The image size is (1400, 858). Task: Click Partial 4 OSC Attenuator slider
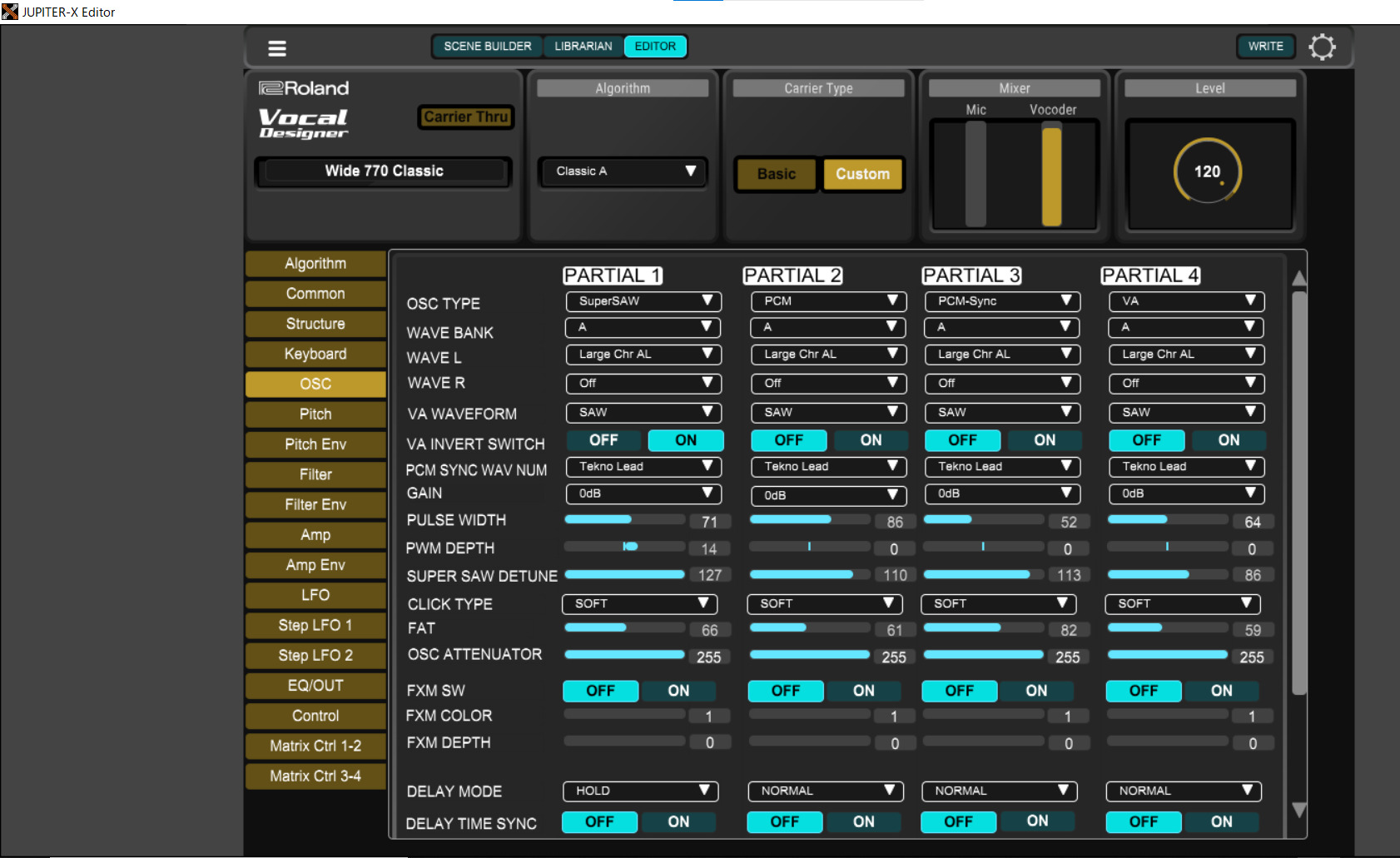coord(1167,655)
